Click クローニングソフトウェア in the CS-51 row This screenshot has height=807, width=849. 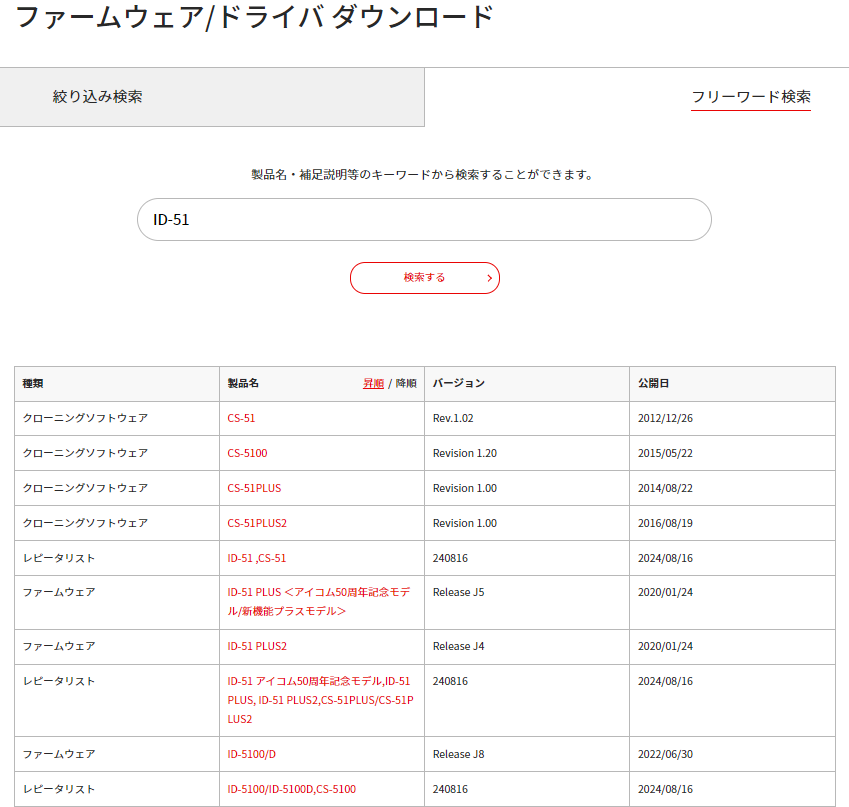point(85,418)
